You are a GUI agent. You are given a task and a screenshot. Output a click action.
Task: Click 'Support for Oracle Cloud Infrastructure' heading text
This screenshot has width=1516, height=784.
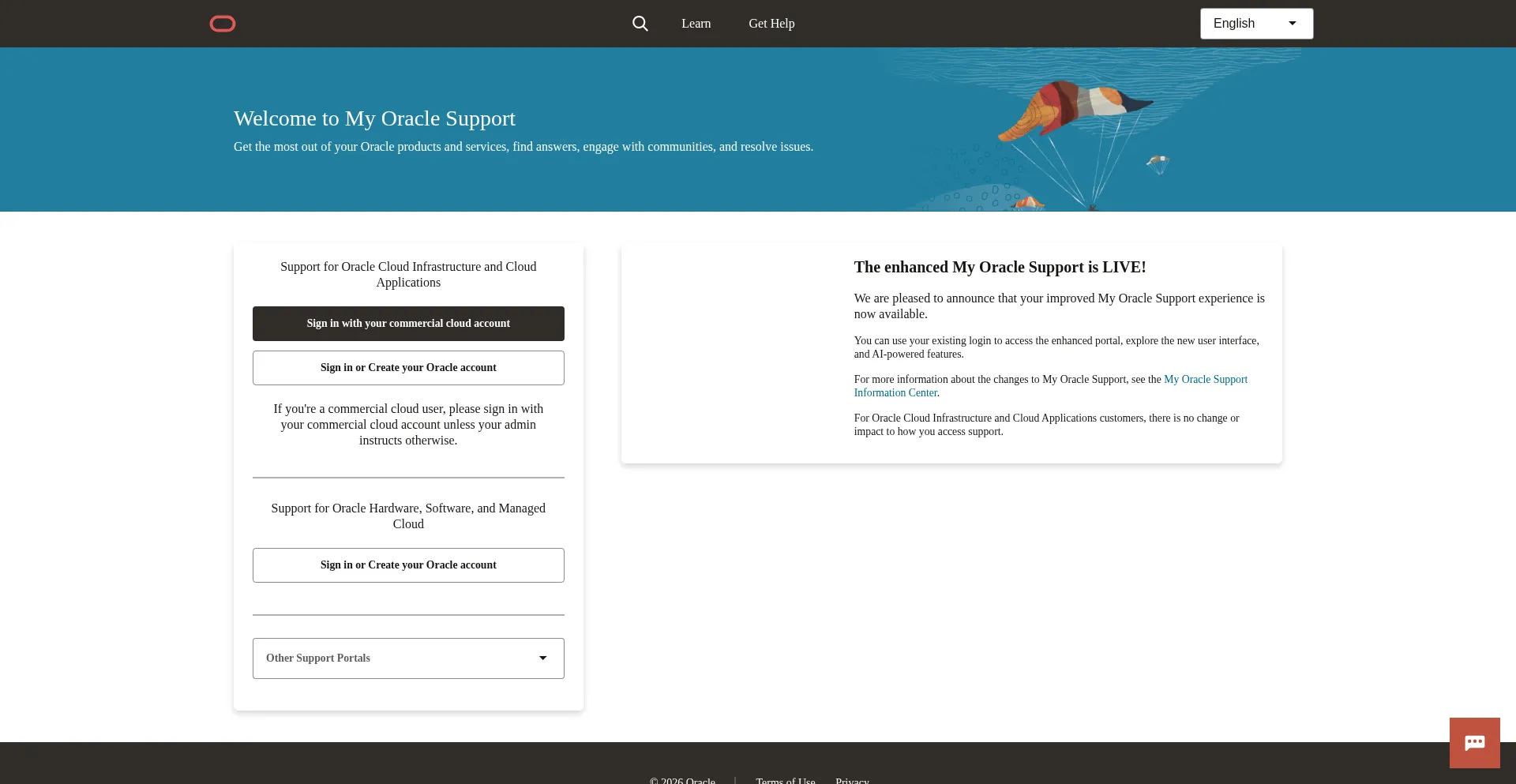tap(408, 275)
